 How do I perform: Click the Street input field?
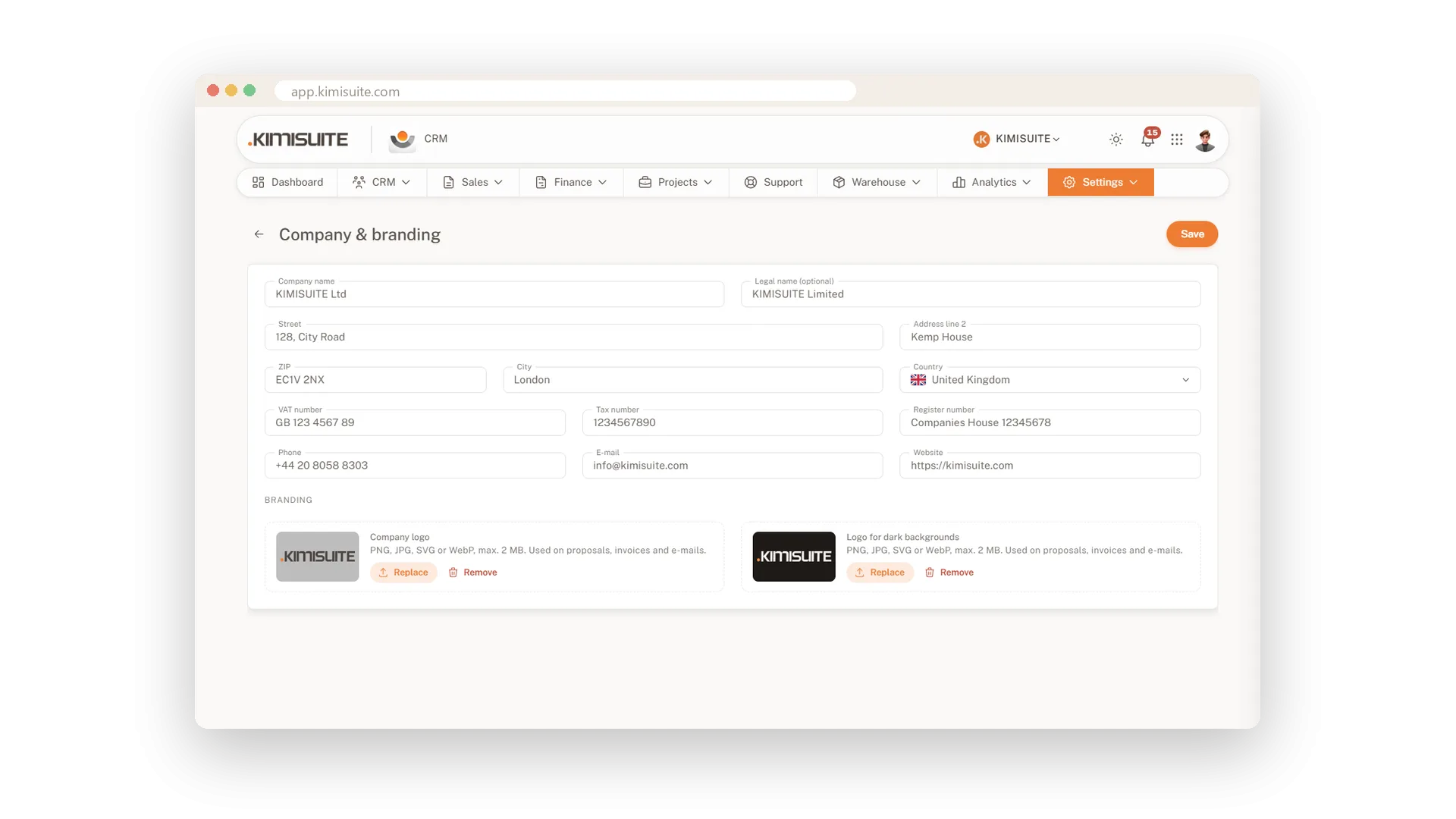point(573,337)
